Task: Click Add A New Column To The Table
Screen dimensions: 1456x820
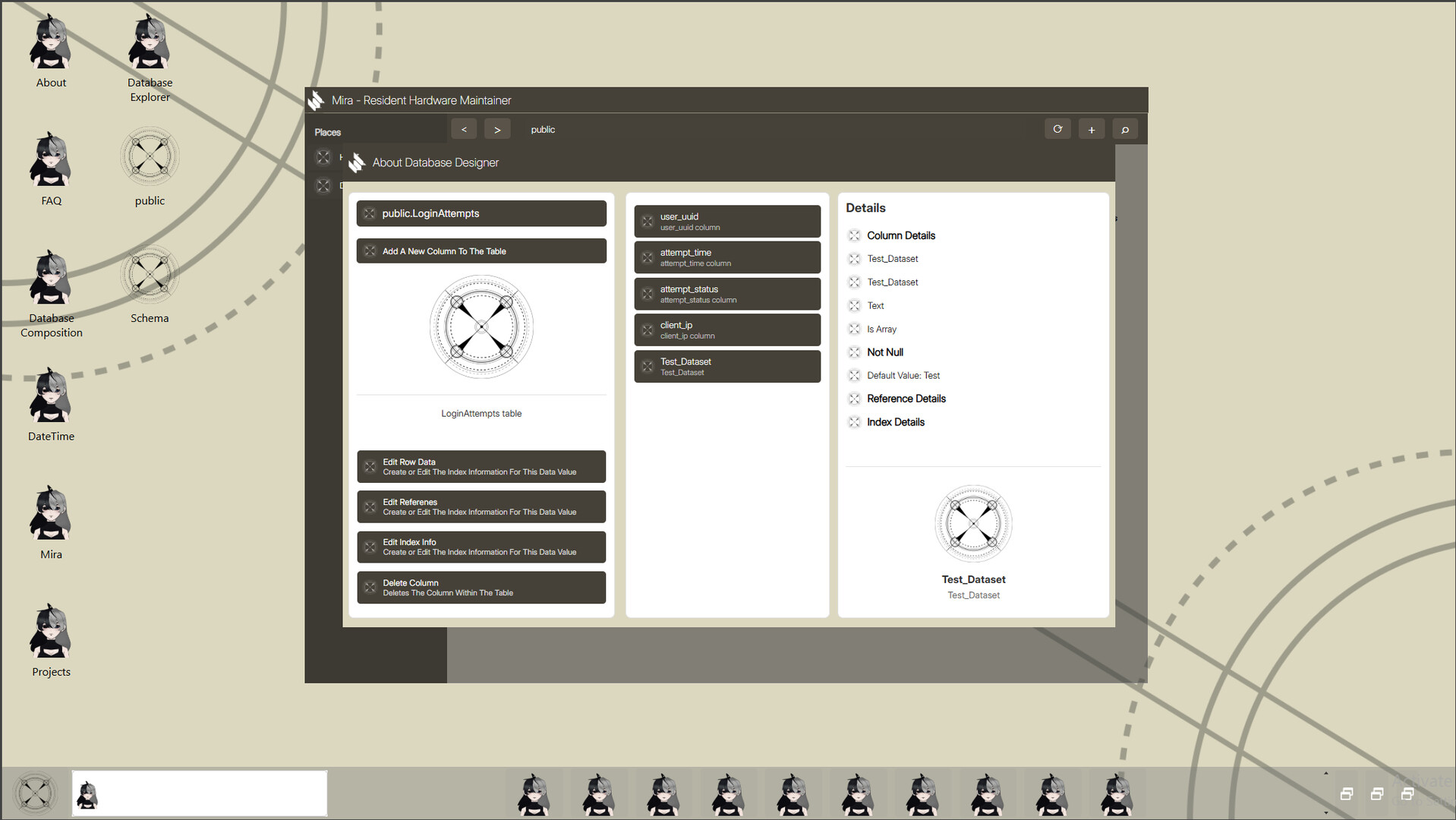Action: [481, 251]
